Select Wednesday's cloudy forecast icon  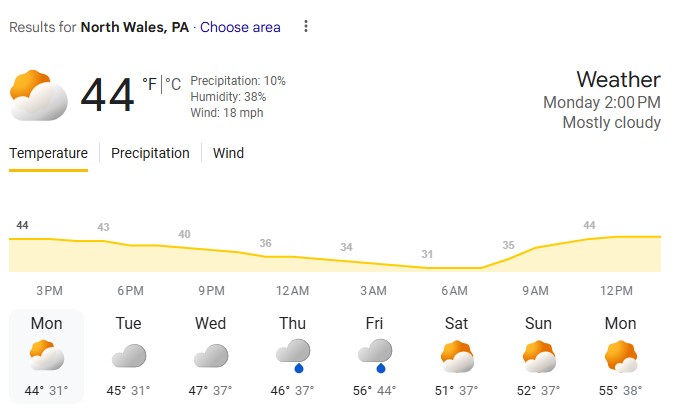210,356
